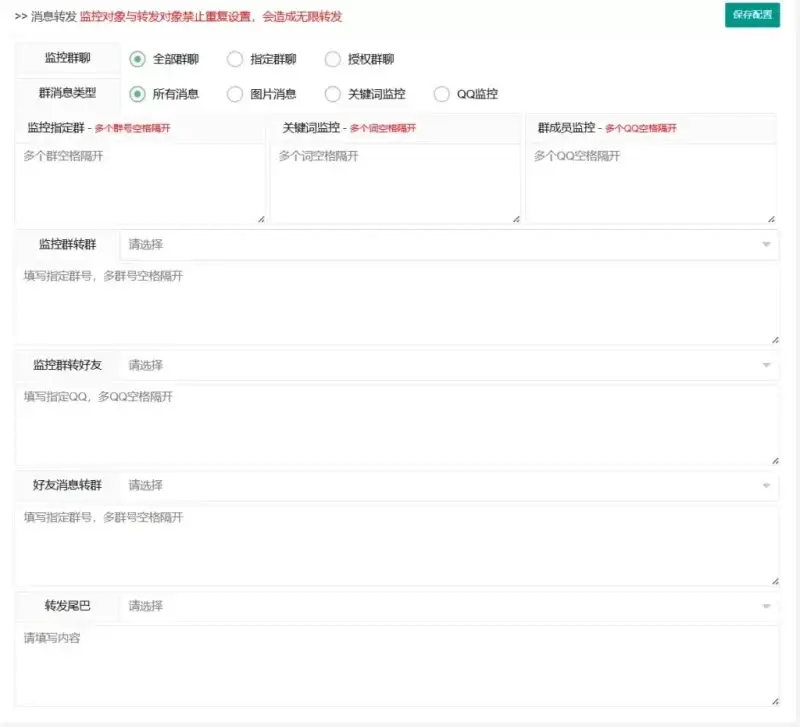Open the 转发尾巴 dropdown
800x727 pixels.
coord(449,606)
